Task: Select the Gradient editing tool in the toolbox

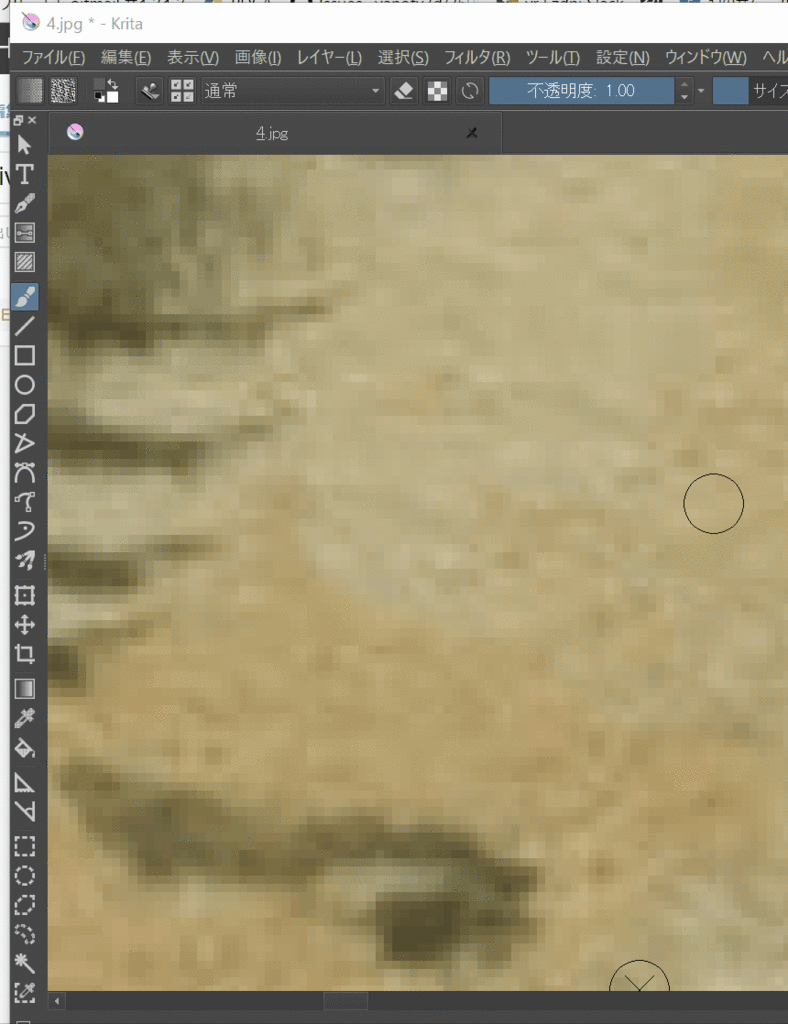Action: (25, 233)
